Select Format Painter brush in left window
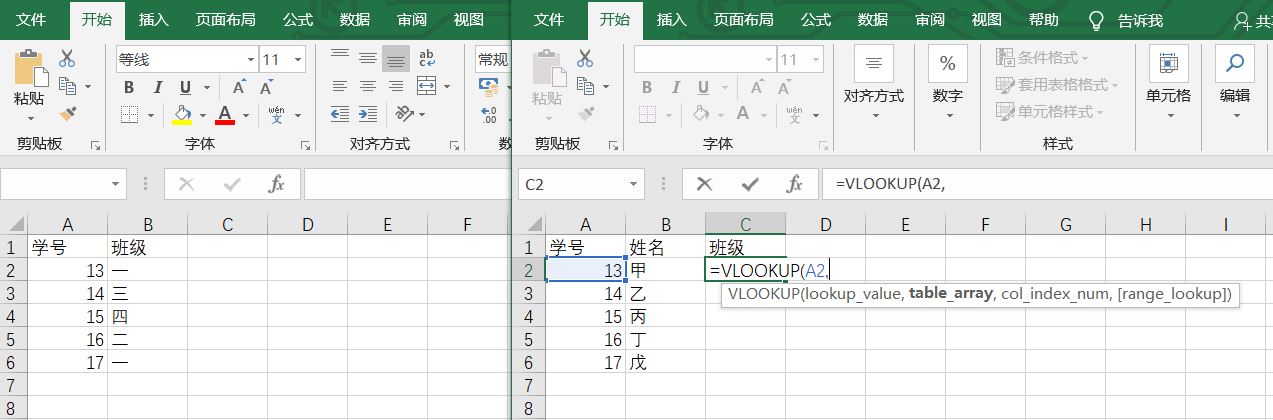The width and height of the screenshot is (1273, 420). click(x=68, y=114)
